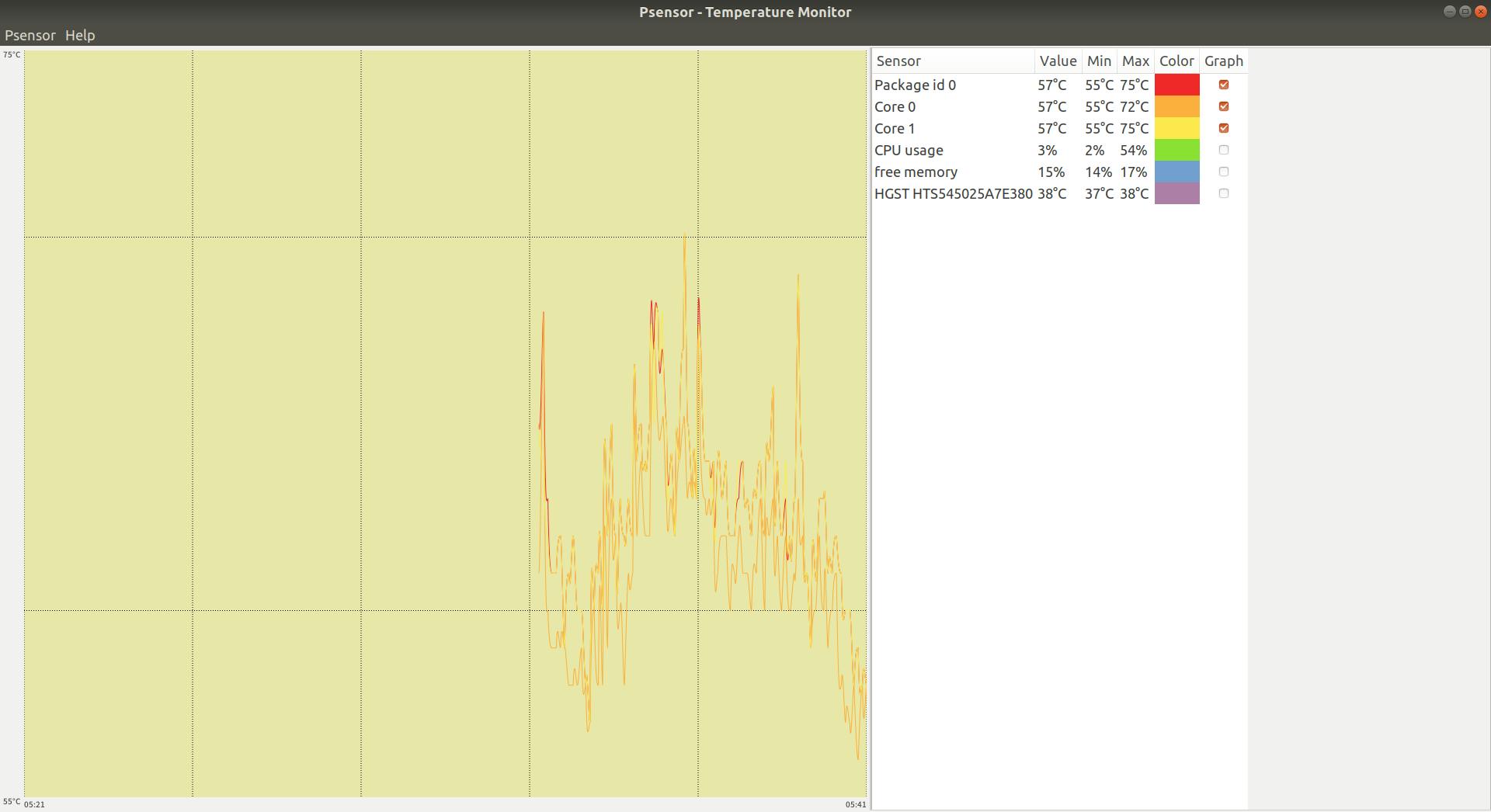Sort by the Max column header
This screenshot has width=1491, height=812.
(1135, 61)
